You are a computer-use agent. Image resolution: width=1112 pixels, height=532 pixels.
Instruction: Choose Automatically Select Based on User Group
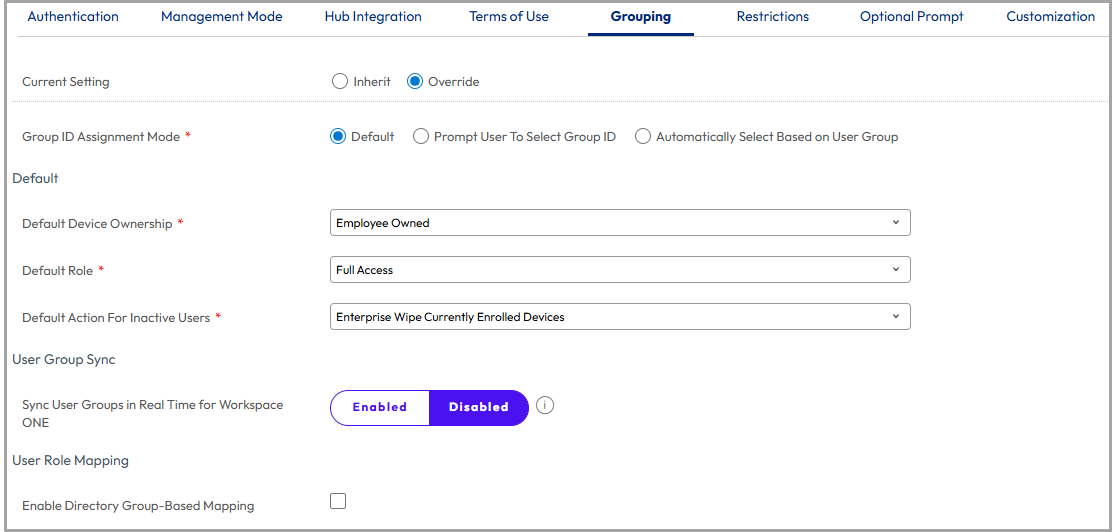[x=643, y=137]
